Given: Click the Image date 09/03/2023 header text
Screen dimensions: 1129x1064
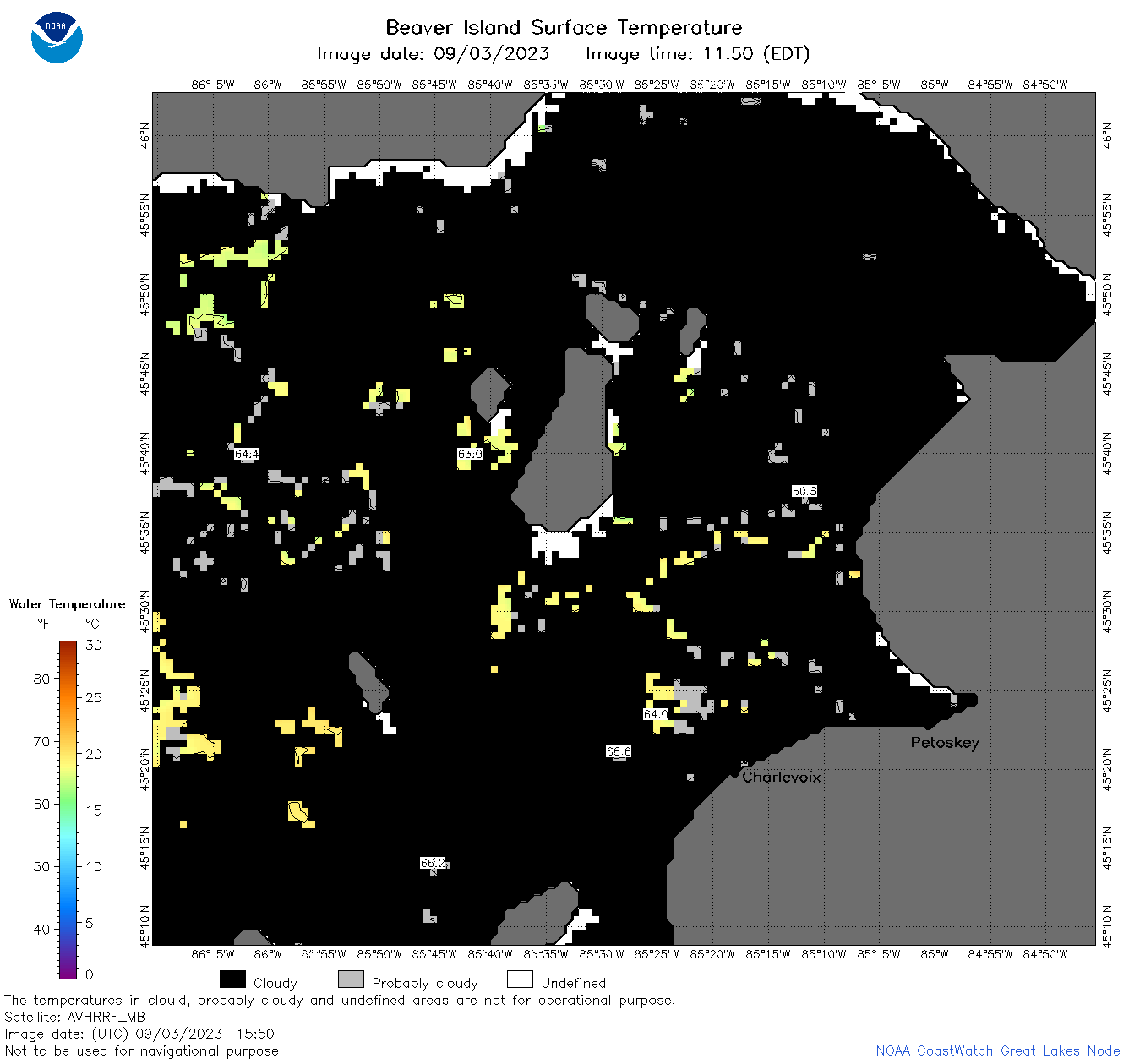Looking at the screenshot, I should (x=433, y=54).
